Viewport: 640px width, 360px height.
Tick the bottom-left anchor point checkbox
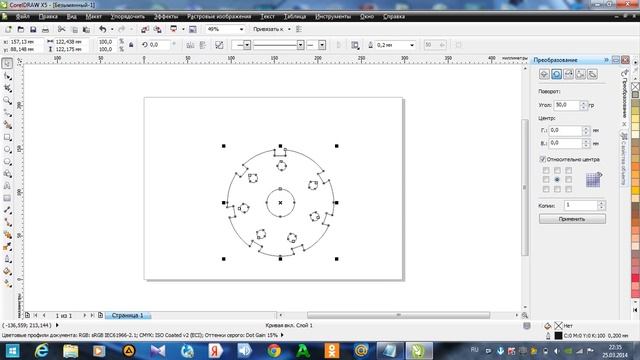pyautogui.click(x=546, y=189)
